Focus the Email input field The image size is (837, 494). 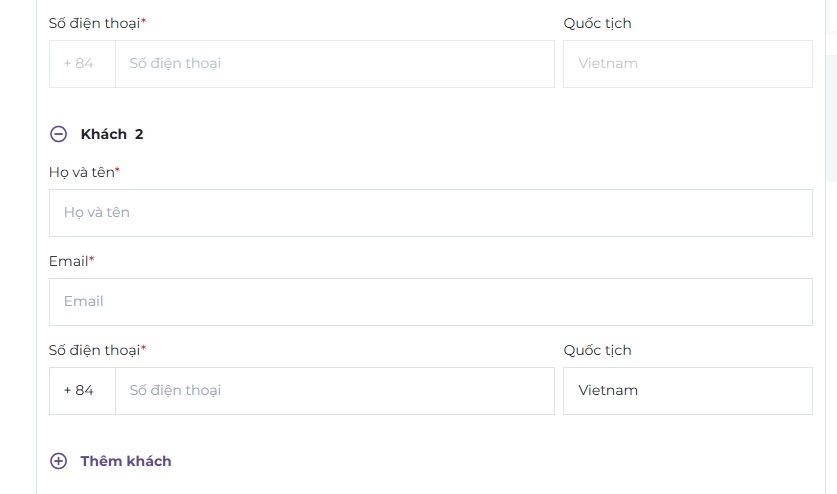(x=430, y=302)
